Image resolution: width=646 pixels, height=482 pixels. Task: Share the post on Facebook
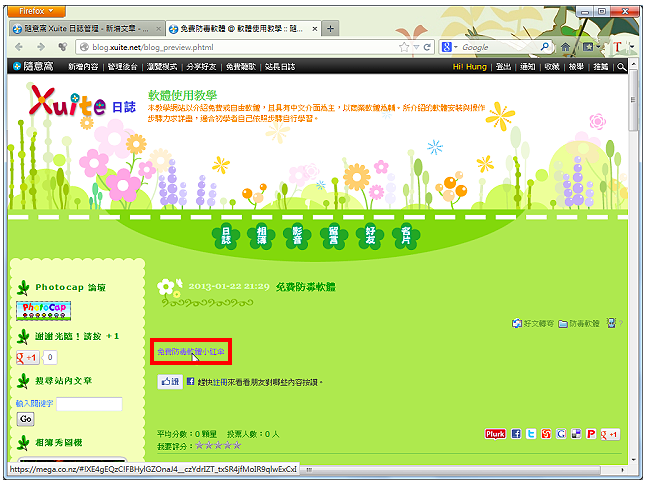[516, 434]
